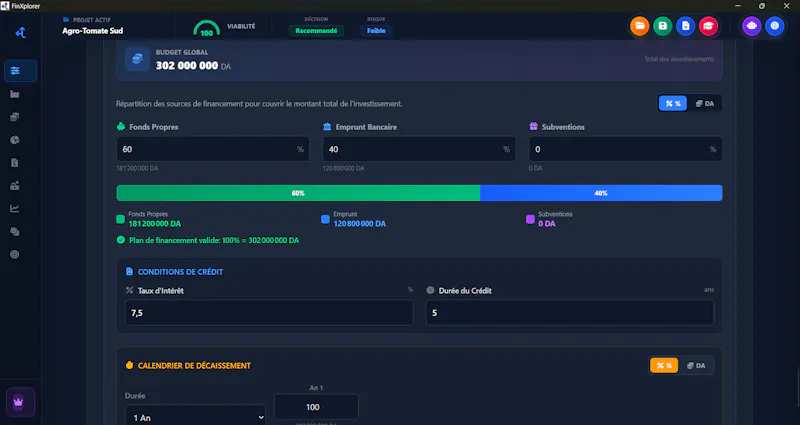Click the 181 200 000 DA legend amount
Image resolution: width=800 pixels, height=425 pixels.
tap(155, 223)
